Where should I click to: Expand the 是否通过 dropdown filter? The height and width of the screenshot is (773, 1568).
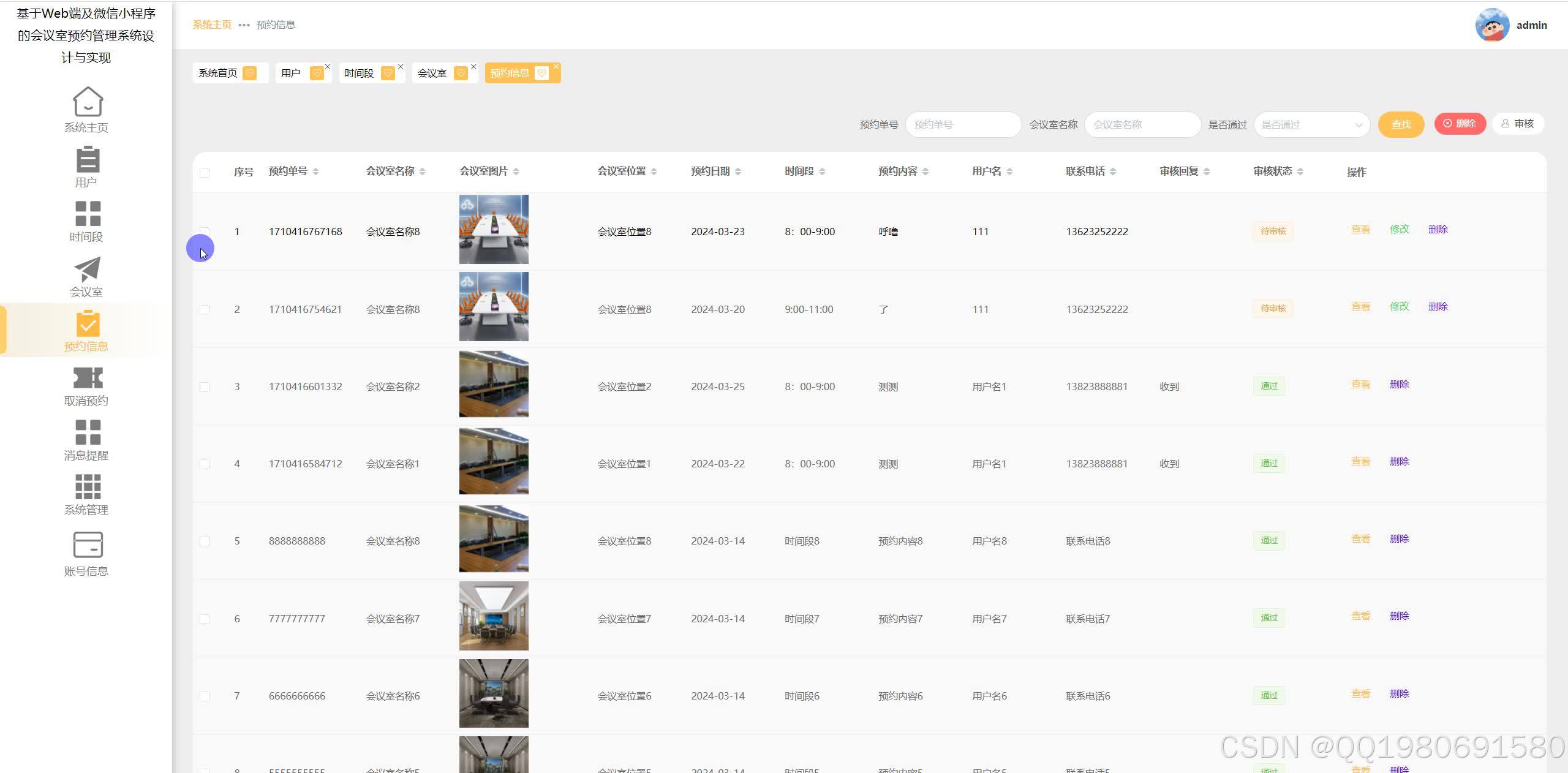click(x=1311, y=125)
